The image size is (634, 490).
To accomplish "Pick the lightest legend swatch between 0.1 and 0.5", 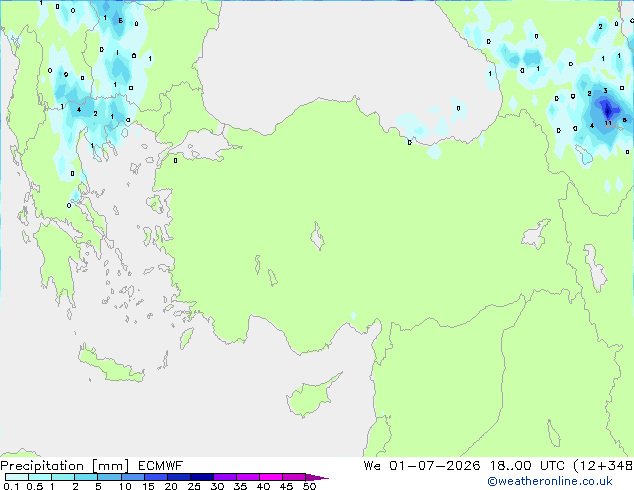I will click(17, 477).
